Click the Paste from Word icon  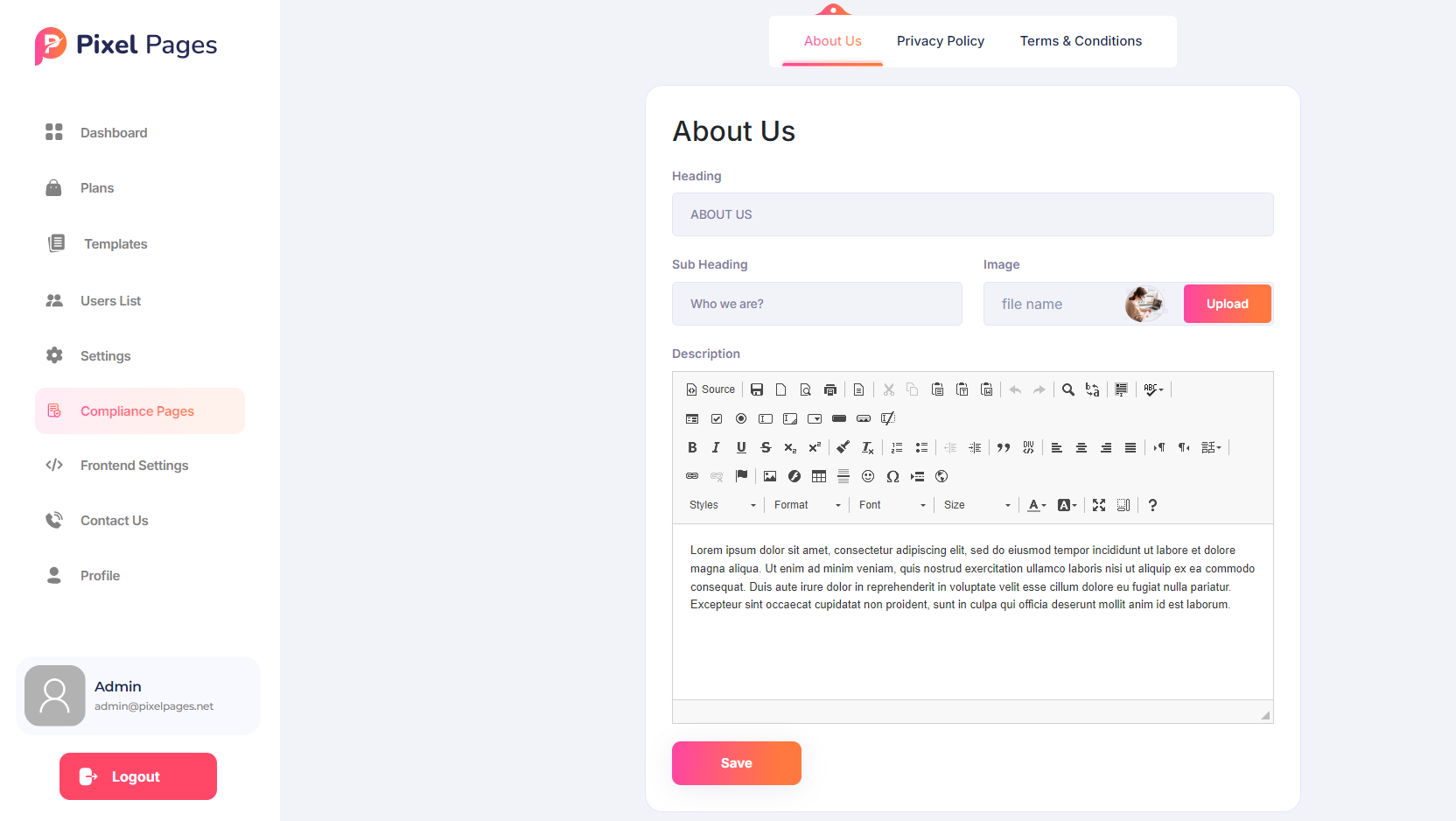pyautogui.click(x=986, y=389)
